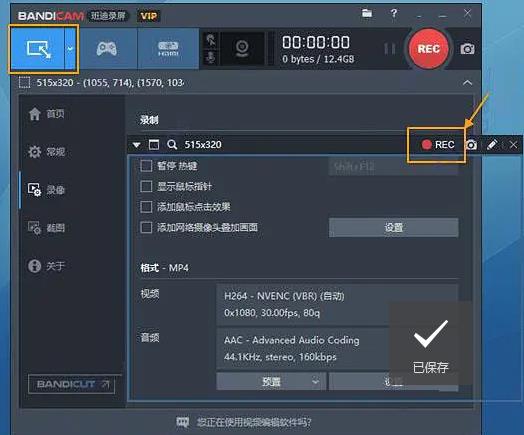Click the BANDICUT link button
Viewport: 524px width, 435px height.
point(72,384)
